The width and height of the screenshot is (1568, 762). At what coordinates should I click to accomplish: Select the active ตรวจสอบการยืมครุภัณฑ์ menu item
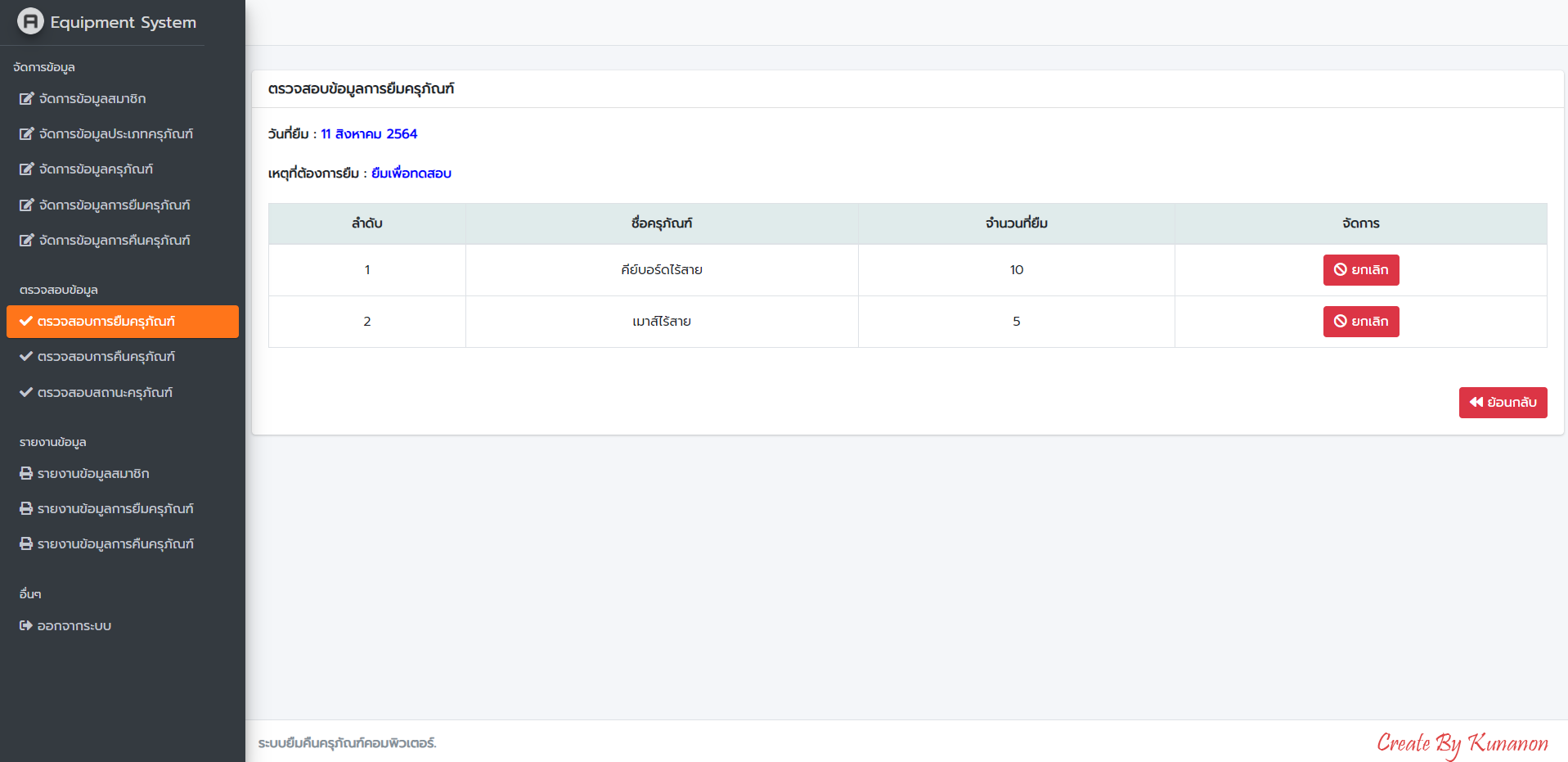click(x=123, y=322)
